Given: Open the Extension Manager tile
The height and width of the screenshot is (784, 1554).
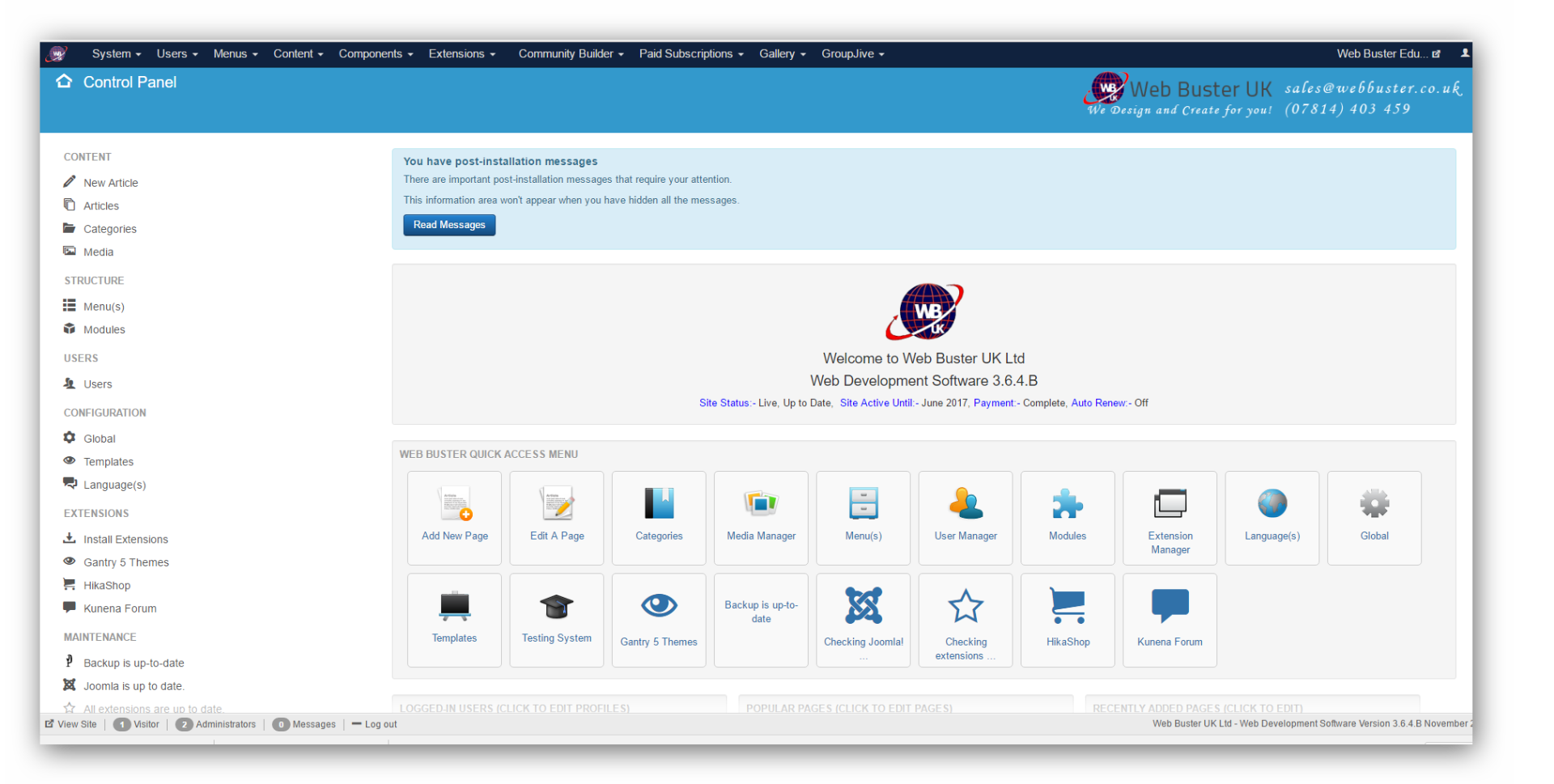Looking at the screenshot, I should tap(1170, 518).
